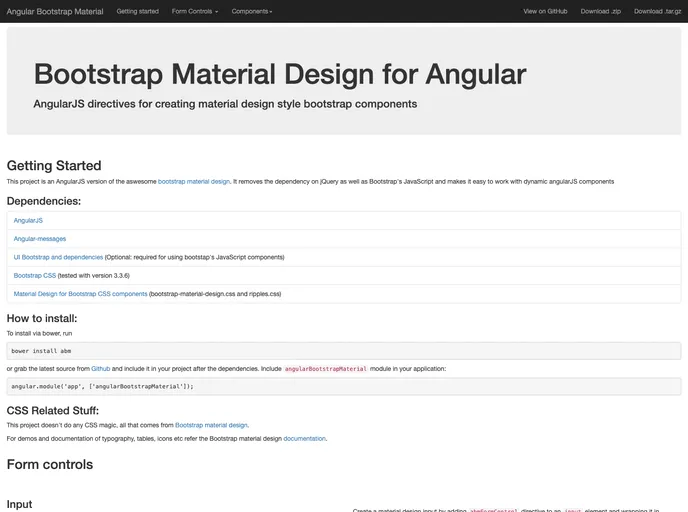Click Download .tar.gz in navbar
Image resolution: width=688 pixels, height=512 pixels.
click(657, 11)
